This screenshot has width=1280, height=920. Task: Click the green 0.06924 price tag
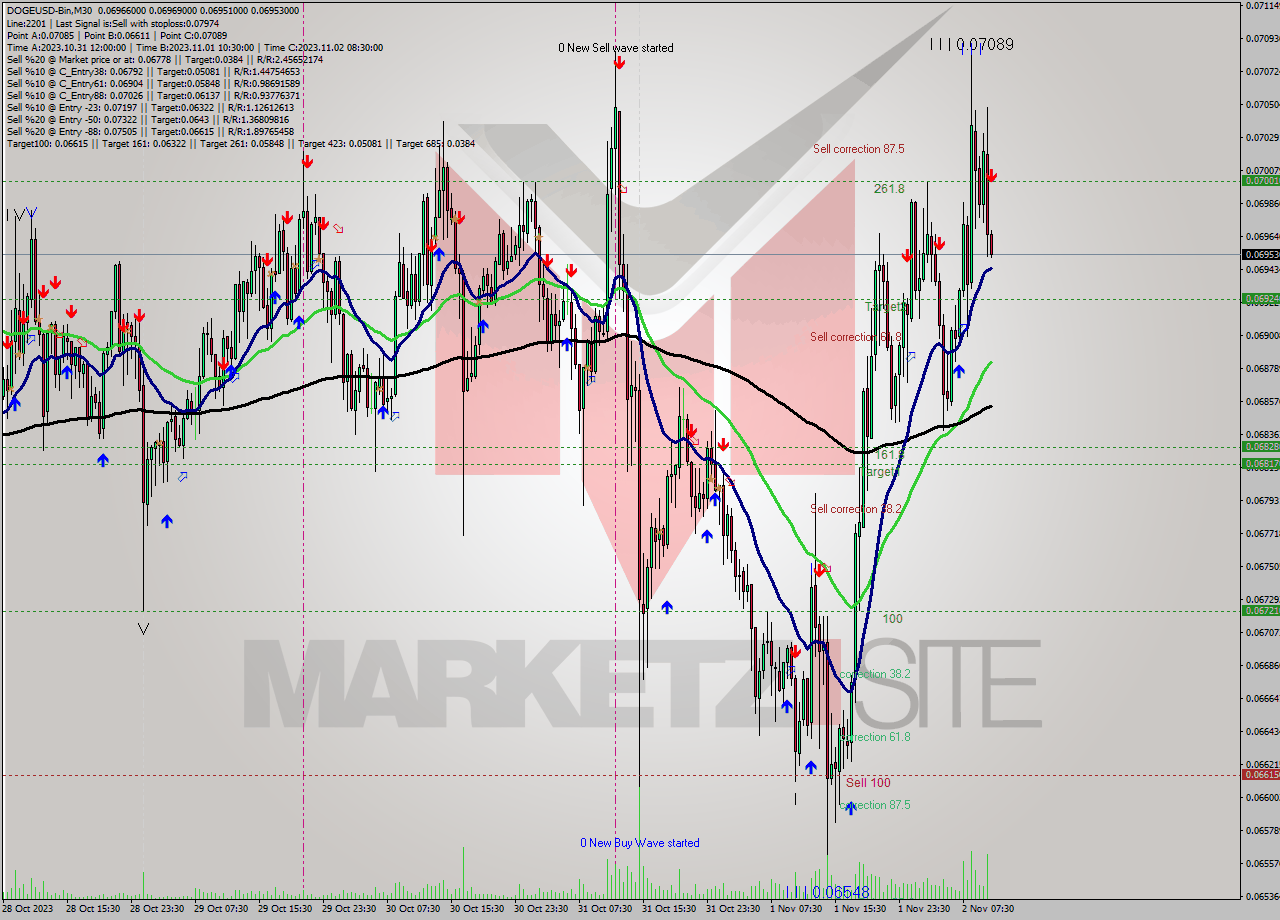(x=1259, y=298)
